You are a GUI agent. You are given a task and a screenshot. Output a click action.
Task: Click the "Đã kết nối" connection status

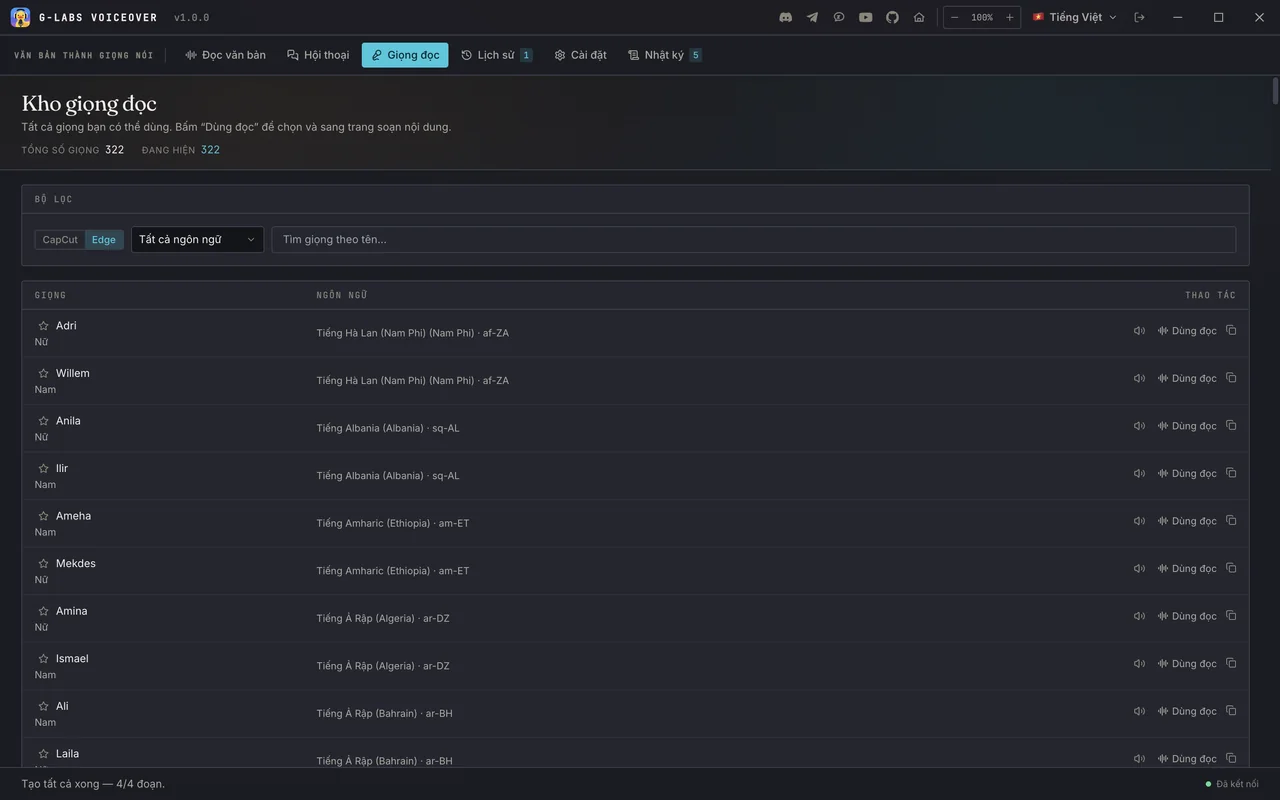1232,784
